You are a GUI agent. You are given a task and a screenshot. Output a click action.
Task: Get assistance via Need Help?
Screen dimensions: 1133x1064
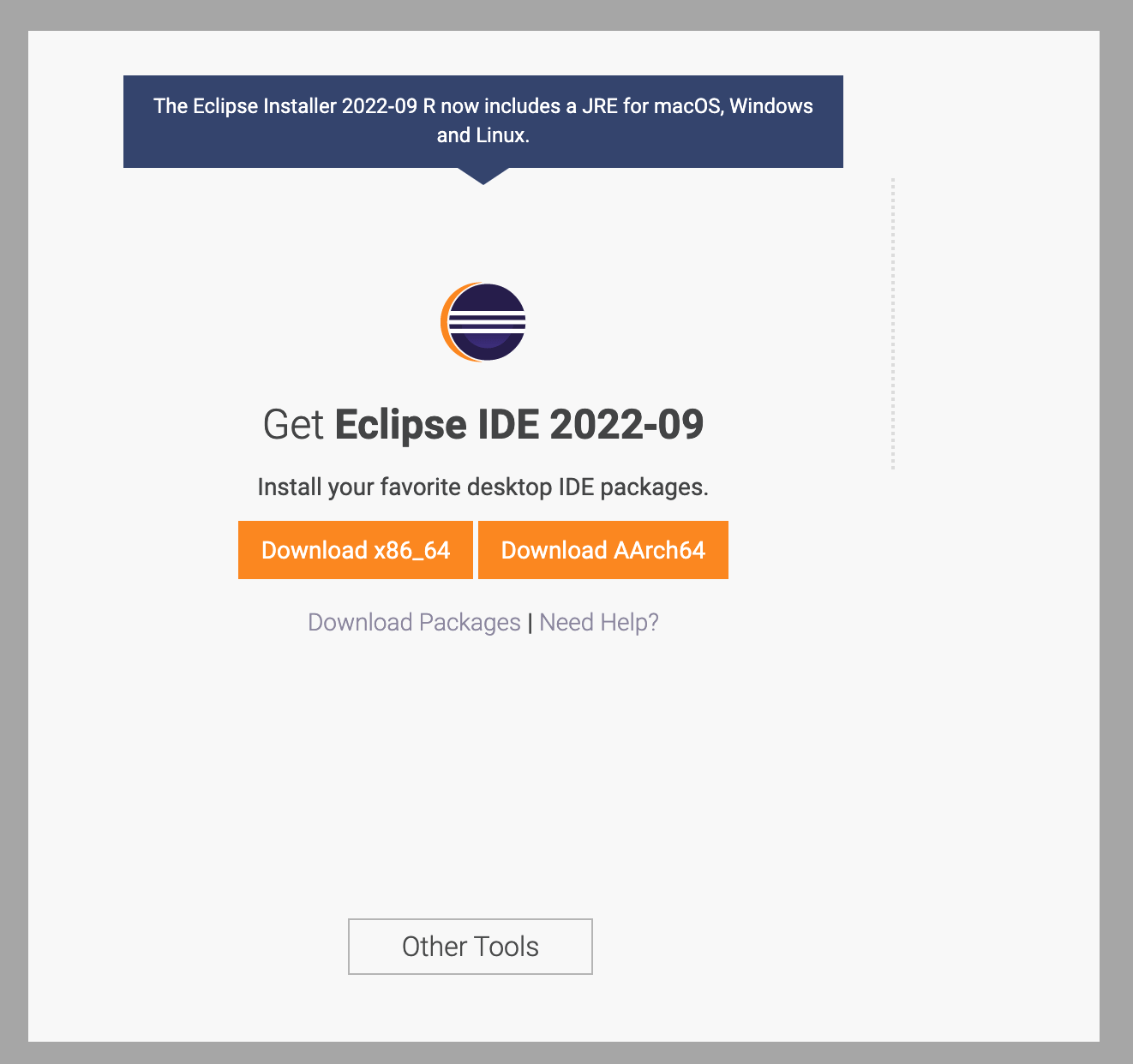(598, 622)
